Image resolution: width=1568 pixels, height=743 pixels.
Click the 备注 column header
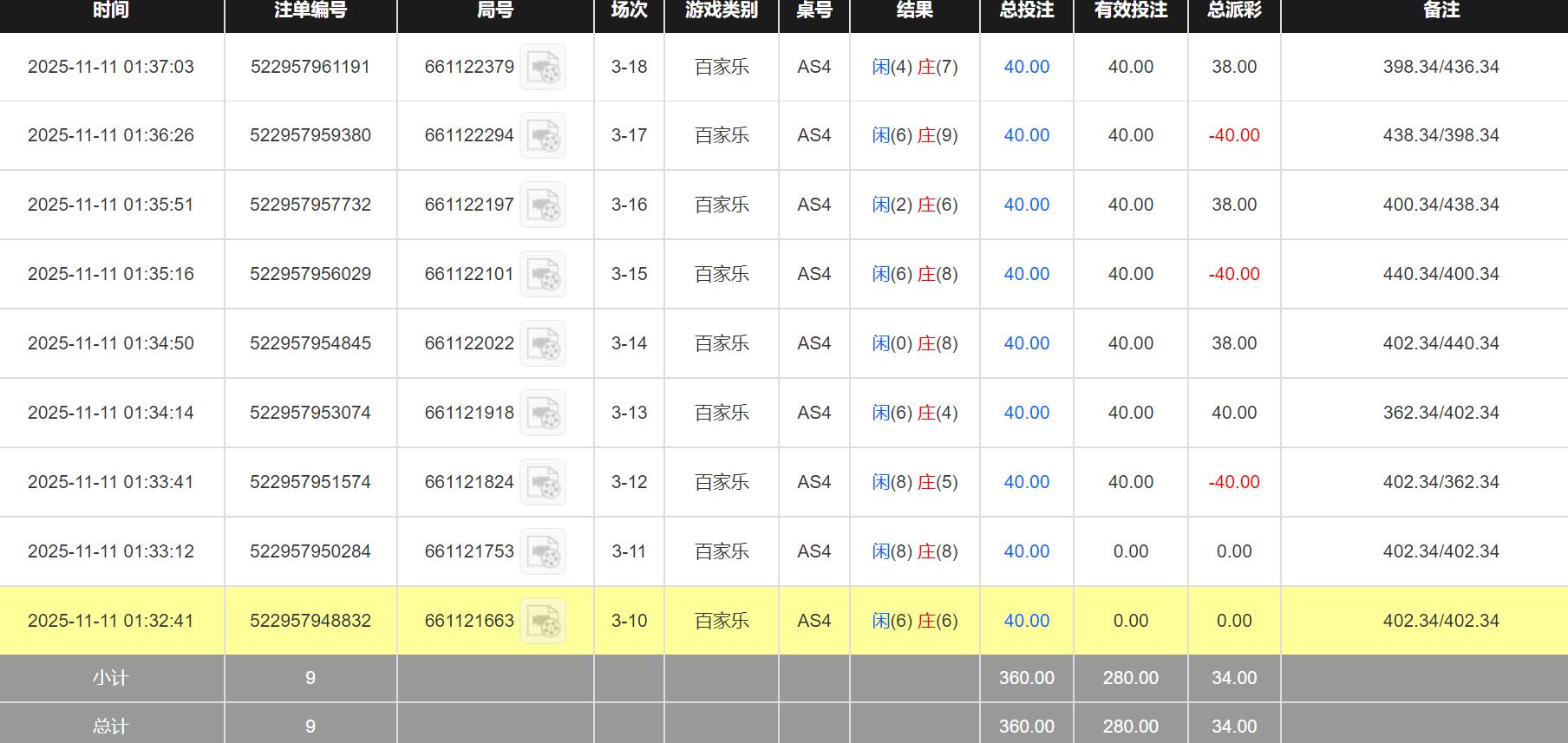click(x=1441, y=10)
